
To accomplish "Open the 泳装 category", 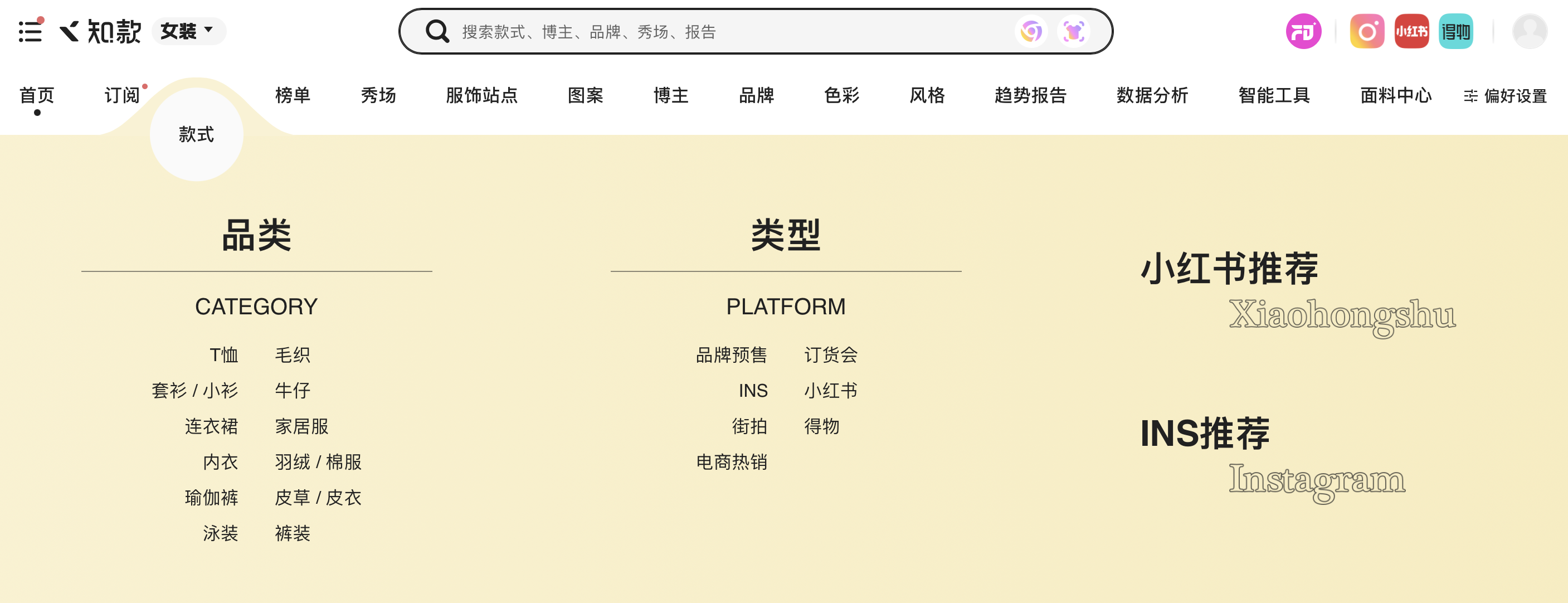I will tap(220, 533).
